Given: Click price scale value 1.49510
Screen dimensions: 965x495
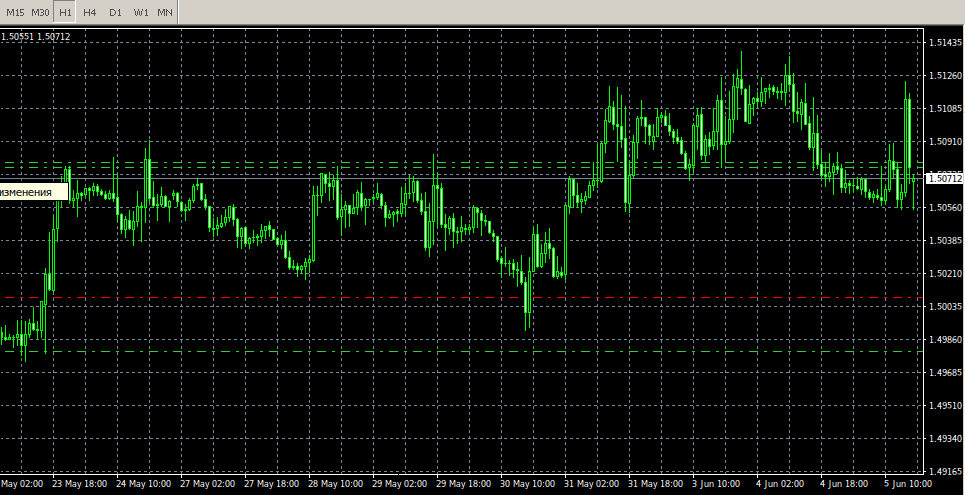Looking at the screenshot, I should pos(945,405).
